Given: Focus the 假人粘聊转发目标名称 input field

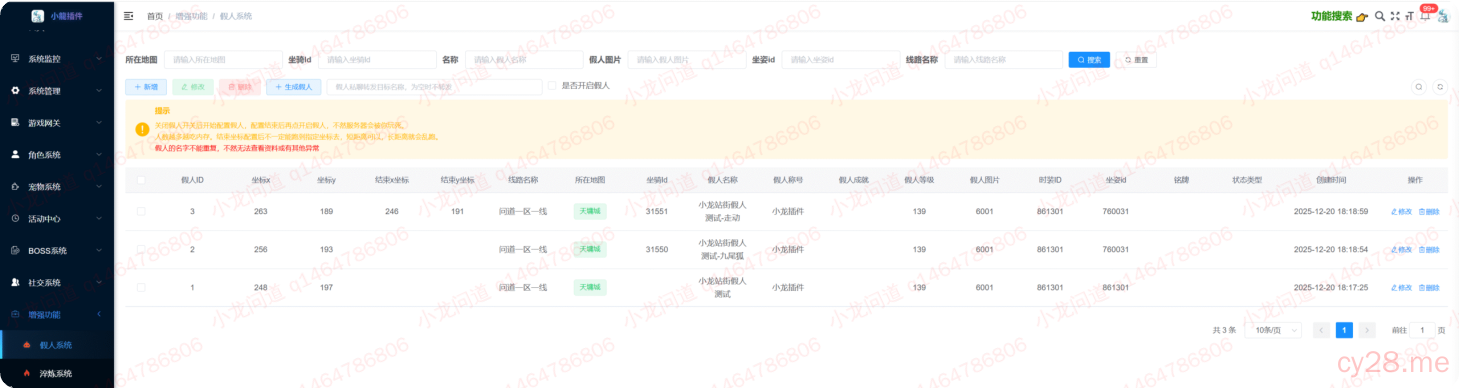Looking at the screenshot, I should point(434,87).
